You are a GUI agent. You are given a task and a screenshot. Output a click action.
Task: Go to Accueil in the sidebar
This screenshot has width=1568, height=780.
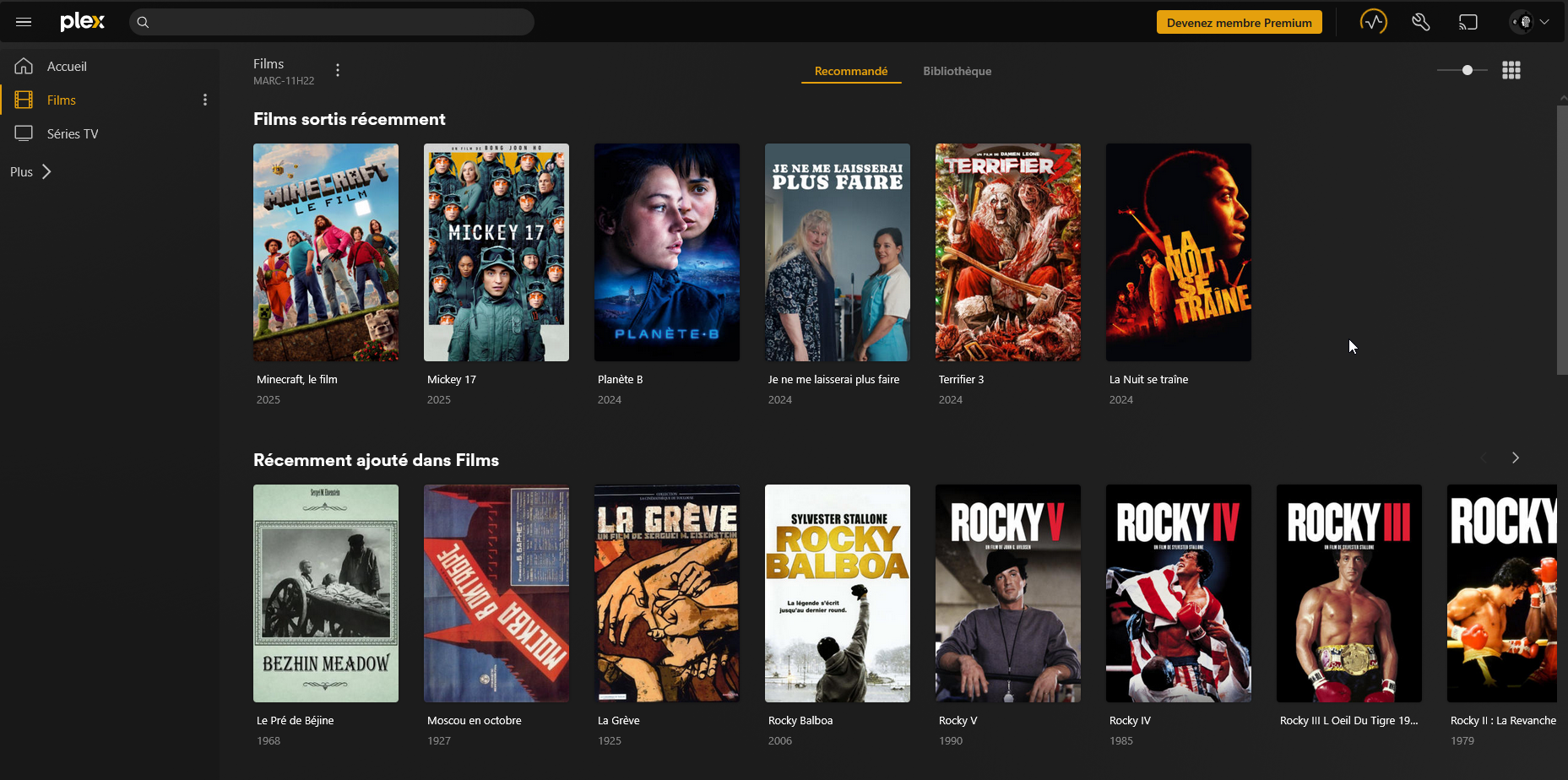point(67,66)
